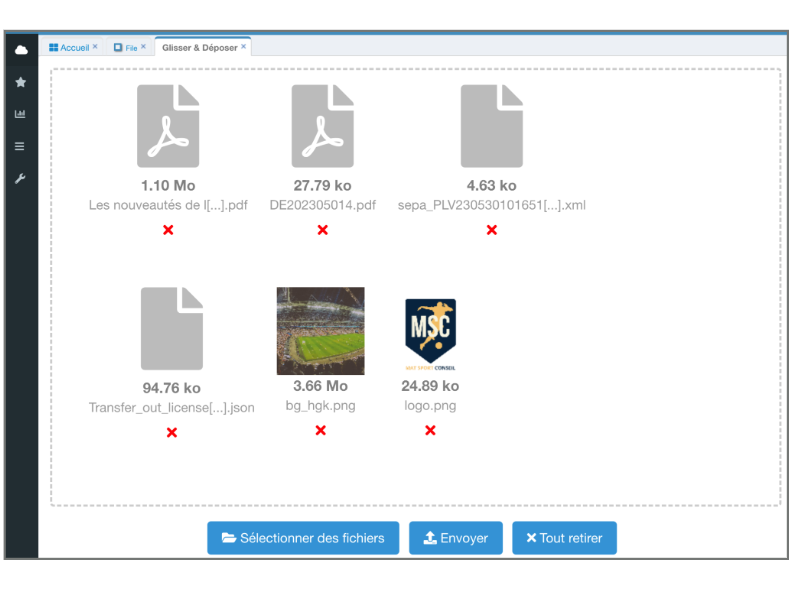798x613 pixels.
Task: Click file name 'sepa_PLV230530101651[...].xml'
Action: tap(492, 205)
